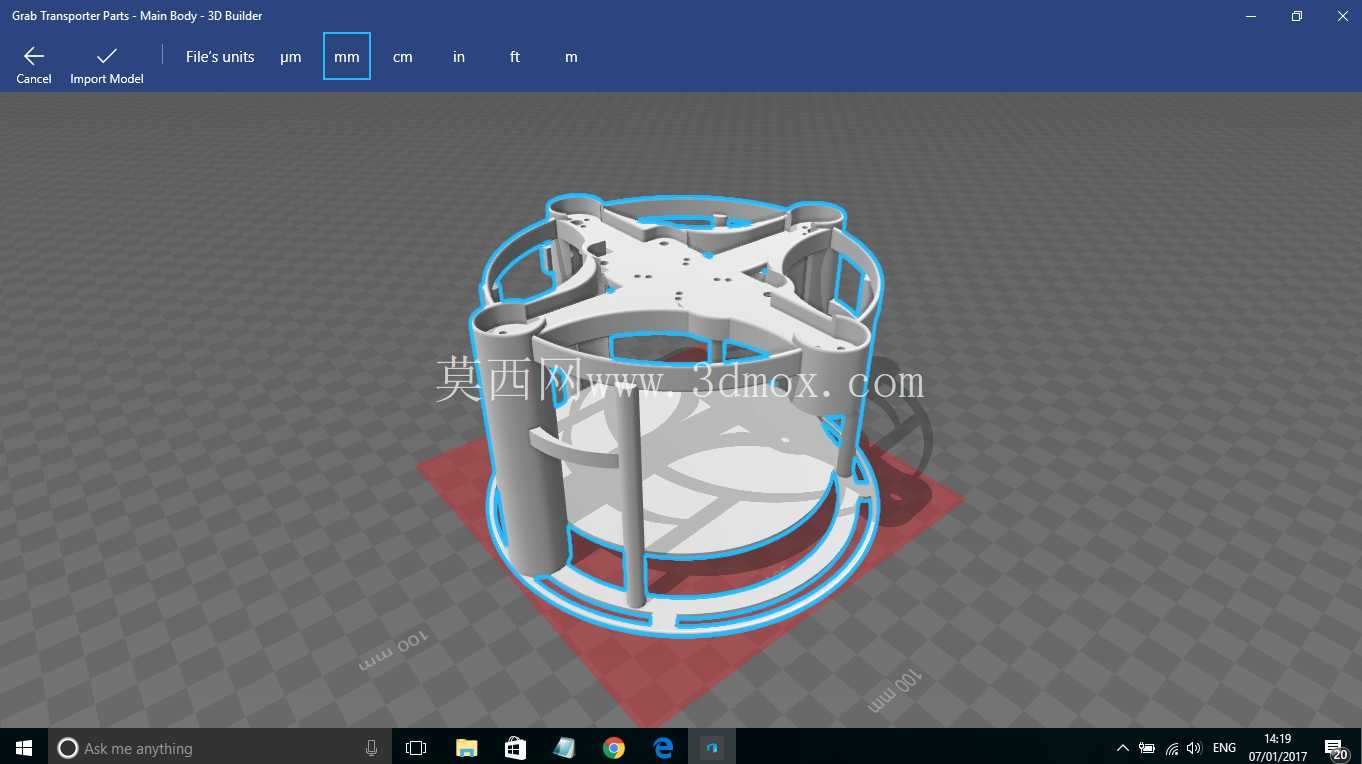This screenshot has width=1362, height=764.
Task: Click the active 3D Builder taskbar icon
Action: [x=712, y=748]
